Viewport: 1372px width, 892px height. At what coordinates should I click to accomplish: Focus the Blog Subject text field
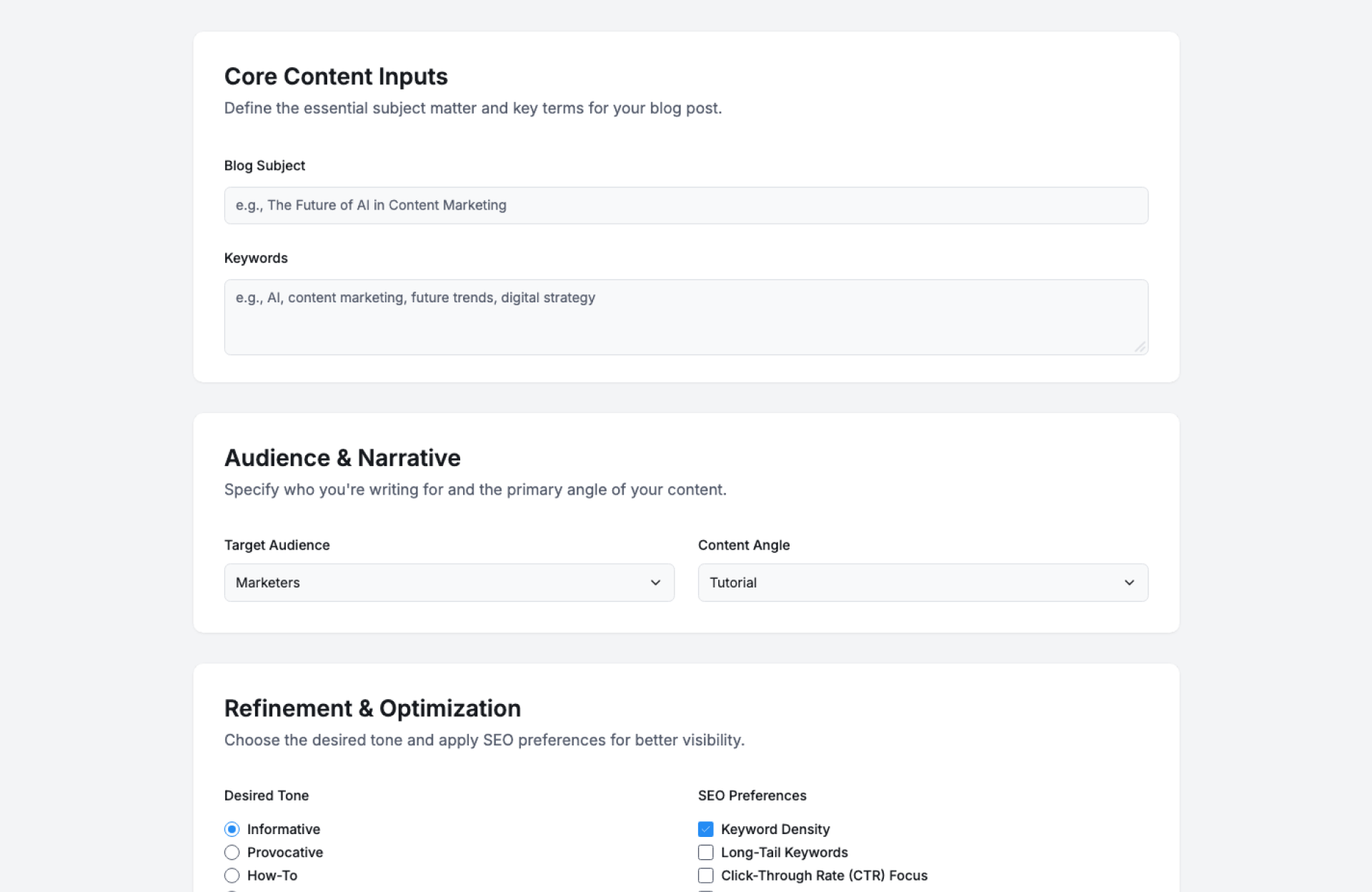(685, 205)
